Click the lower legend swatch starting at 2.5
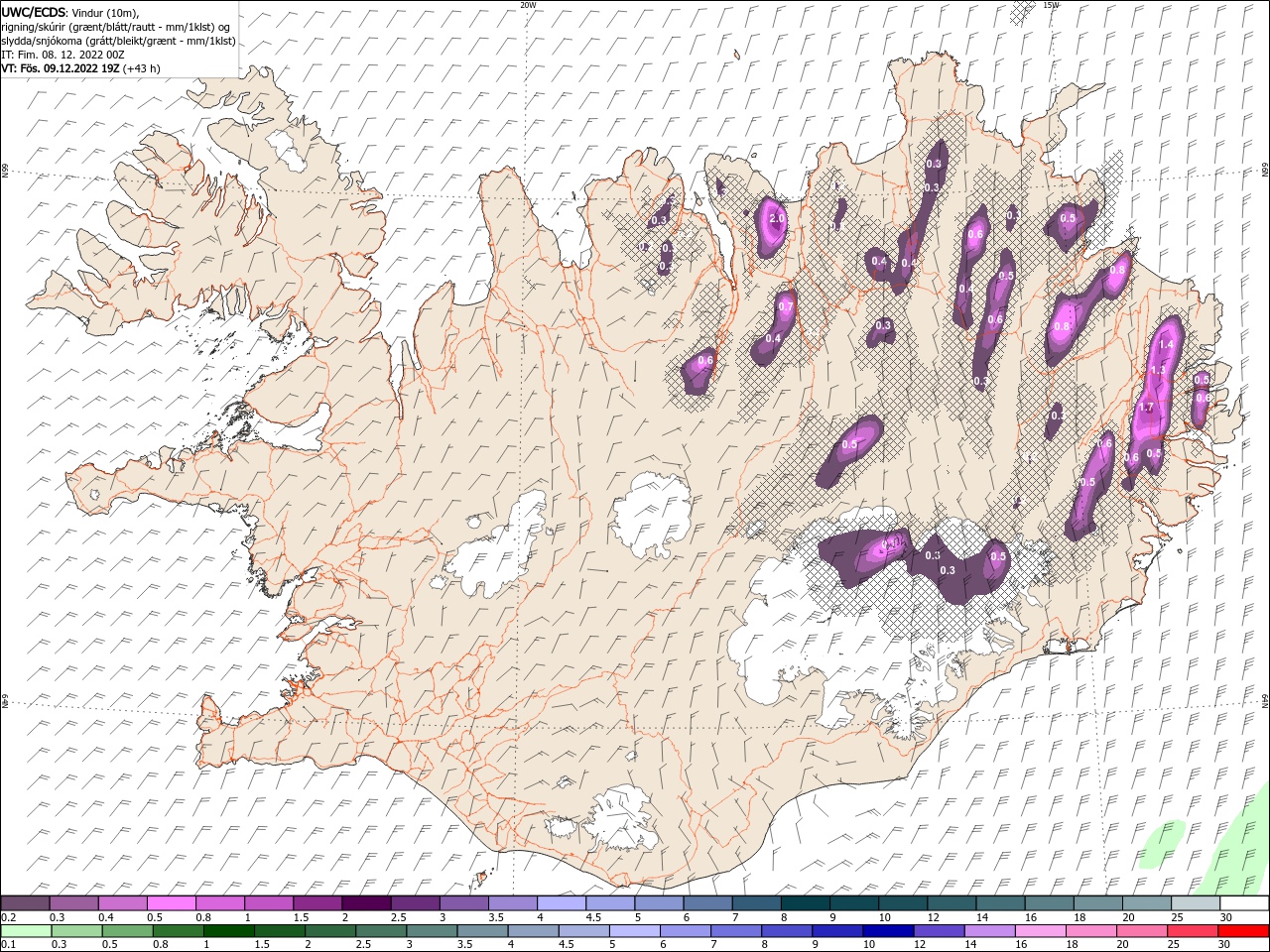This screenshot has height=952, width=1270. point(380,931)
